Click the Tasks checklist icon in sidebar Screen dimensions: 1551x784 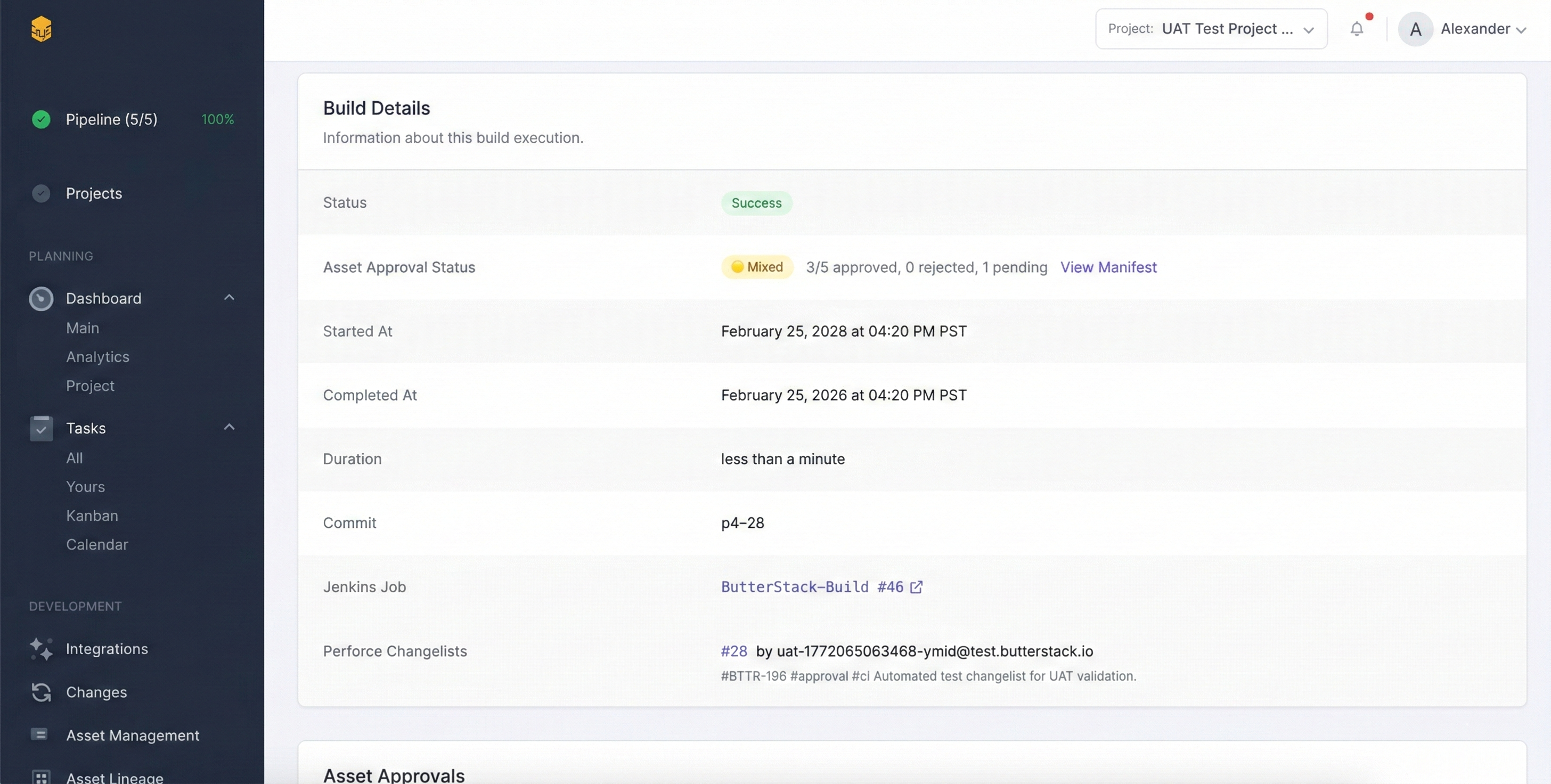click(x=40, y=428)
